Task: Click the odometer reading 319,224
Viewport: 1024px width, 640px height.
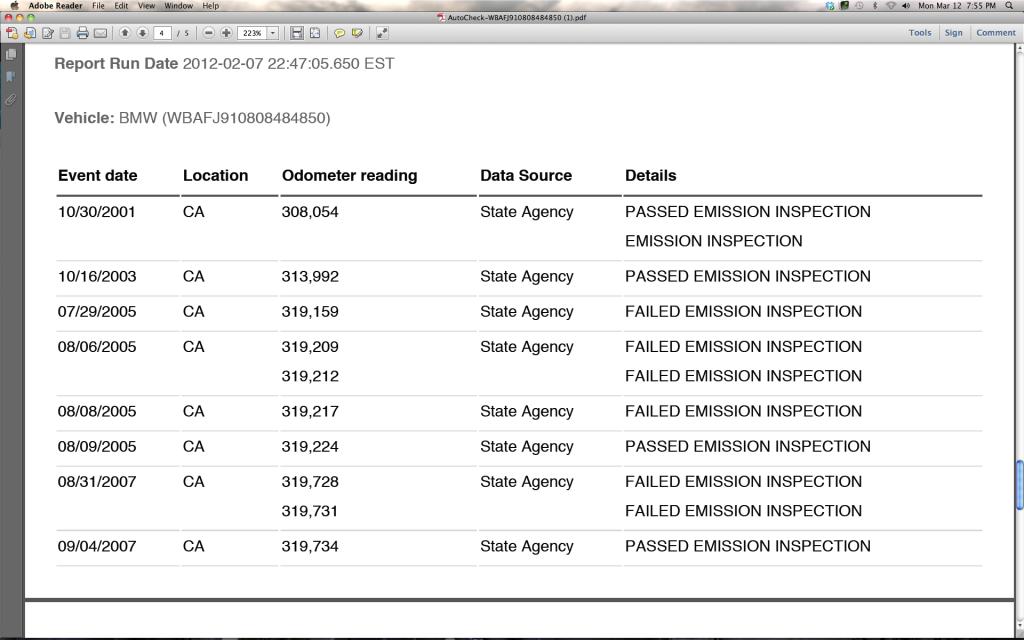Action: tap(310, 447)
